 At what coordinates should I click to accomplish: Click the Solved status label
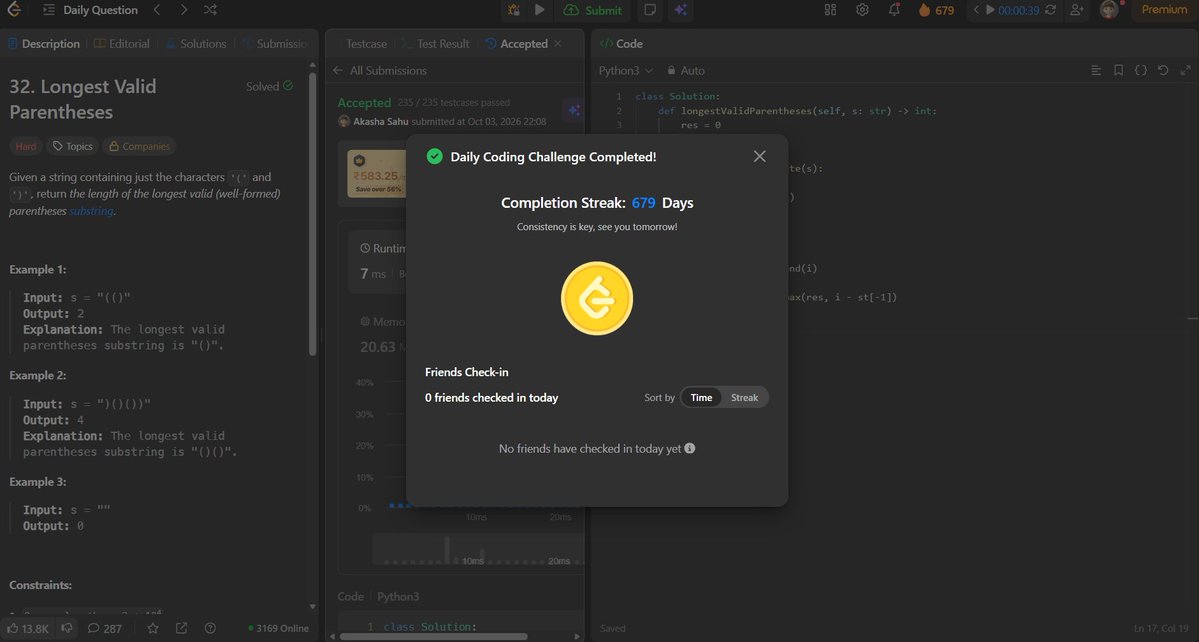pos(269,86)
